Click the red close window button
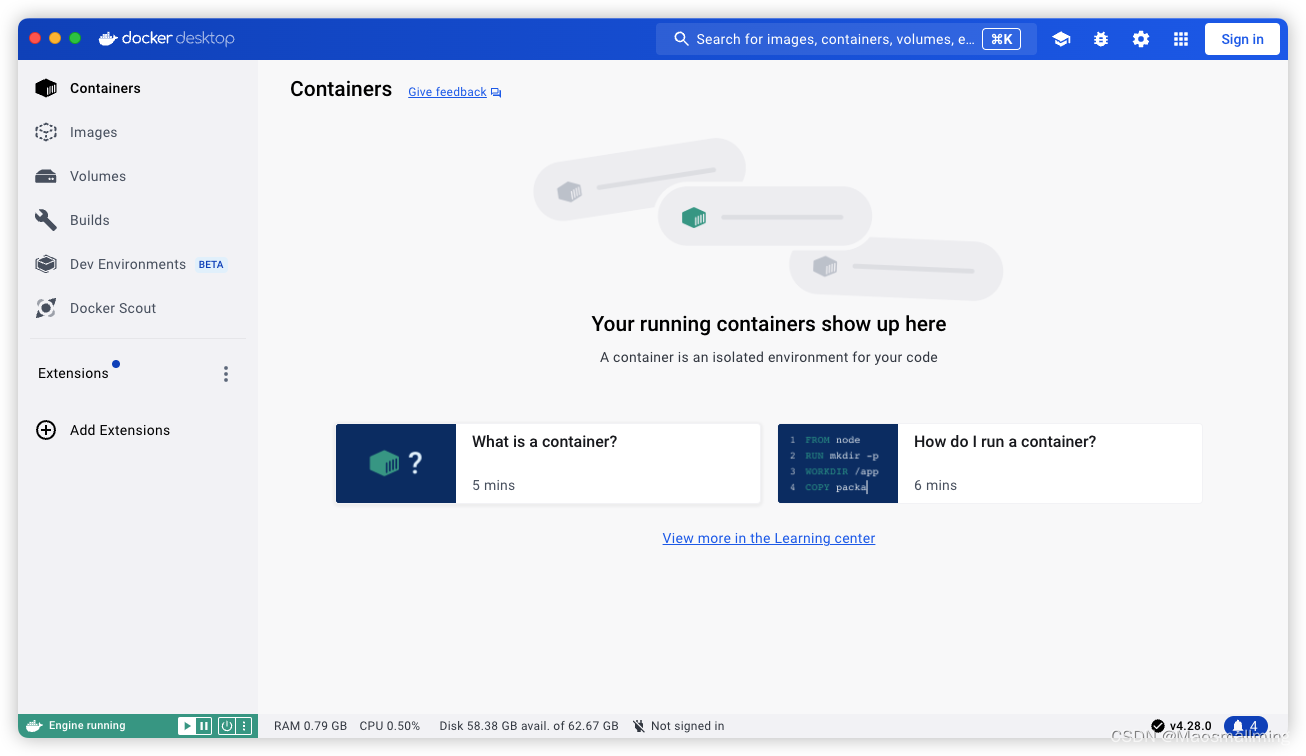The width and height of the screenshot is (1306, 756). (x=35, y=38)
